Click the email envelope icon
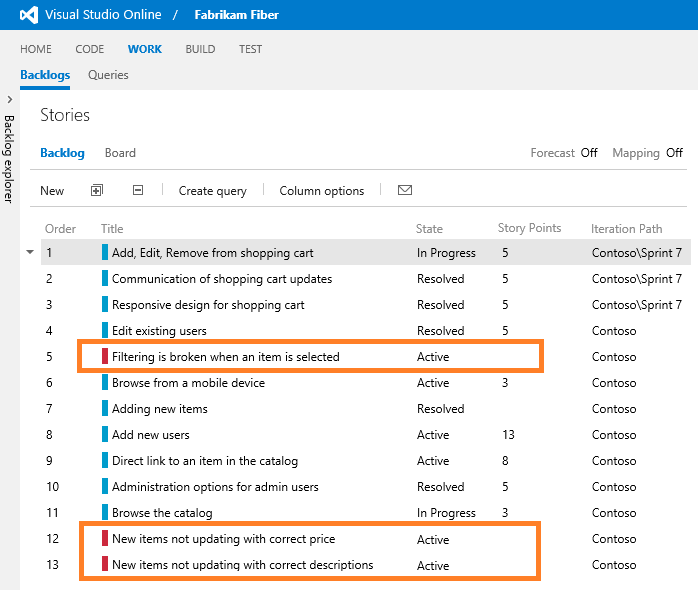Image resolution: width=698 pixels, height=590 pixels. pyautogui.click(x=405, y=190)
